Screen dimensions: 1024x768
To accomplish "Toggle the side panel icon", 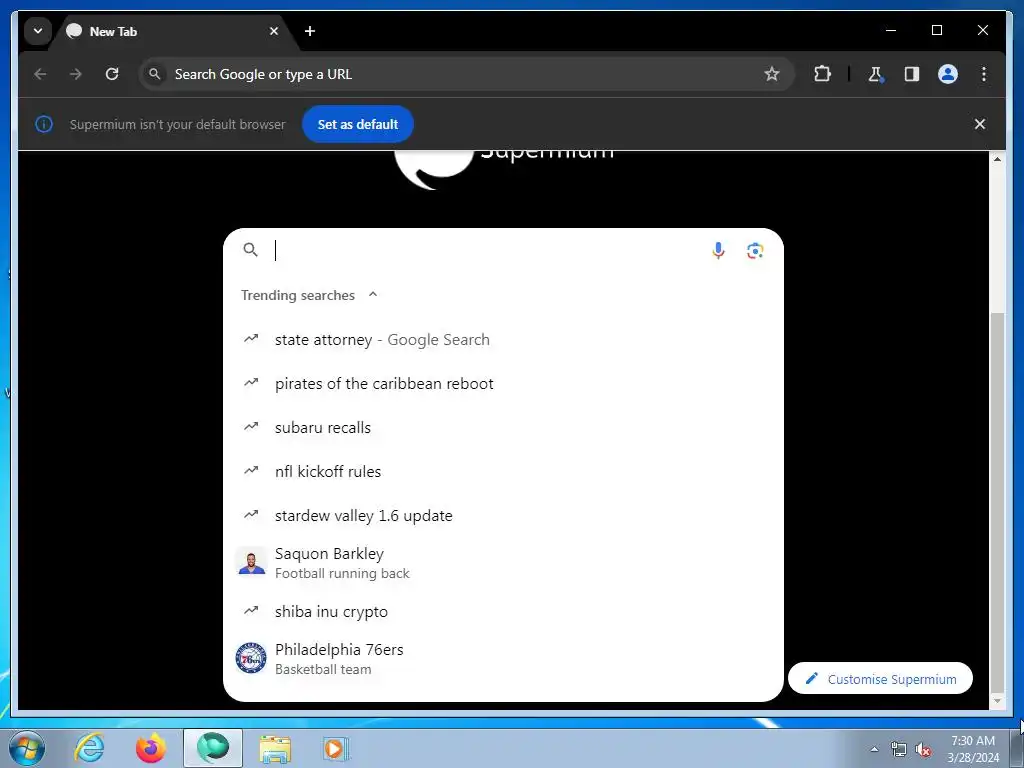I will point(912,74).
